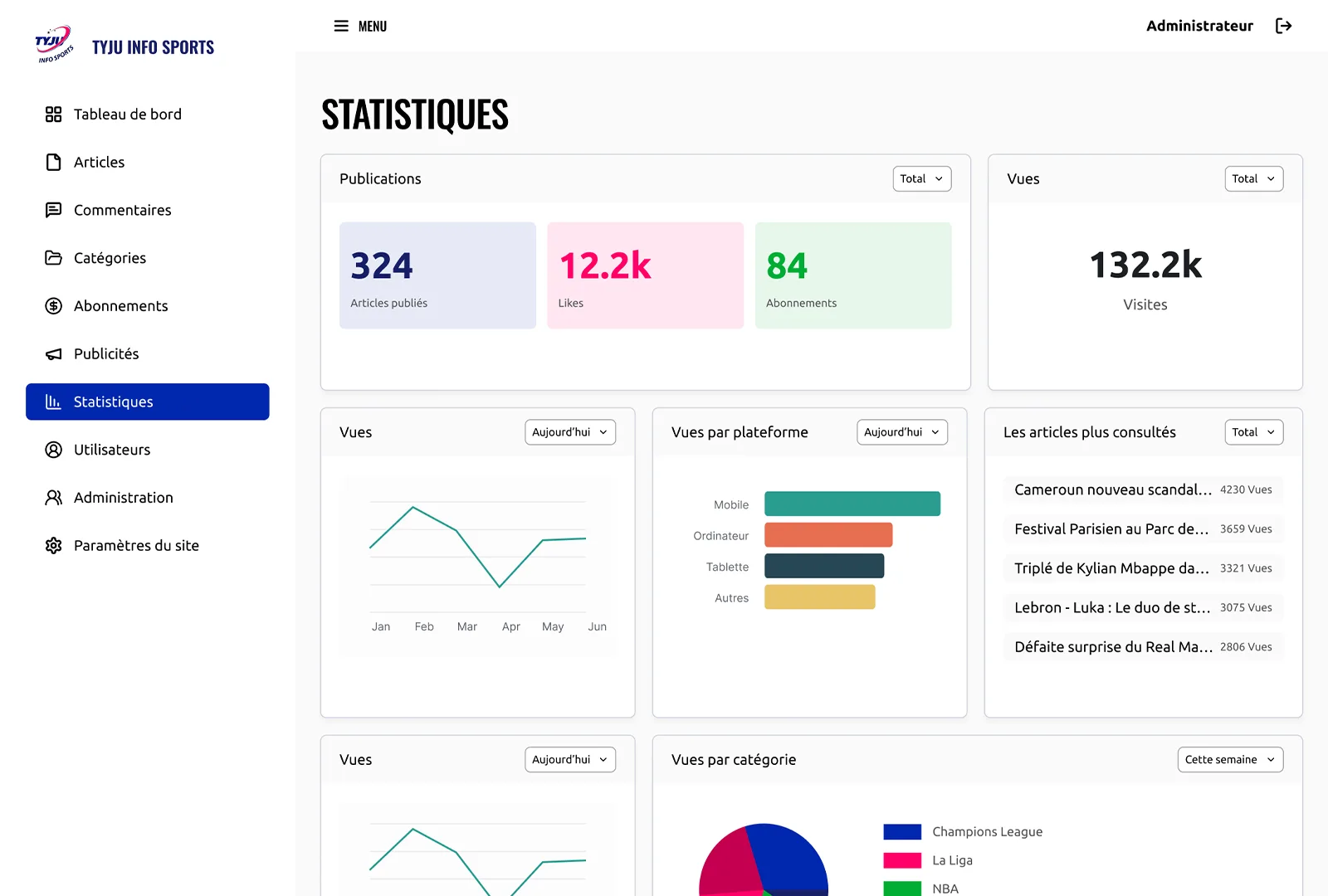This screenshot has width=1328, height=896.
Task: Click the Administration people icon
Action: coord(53,498)
